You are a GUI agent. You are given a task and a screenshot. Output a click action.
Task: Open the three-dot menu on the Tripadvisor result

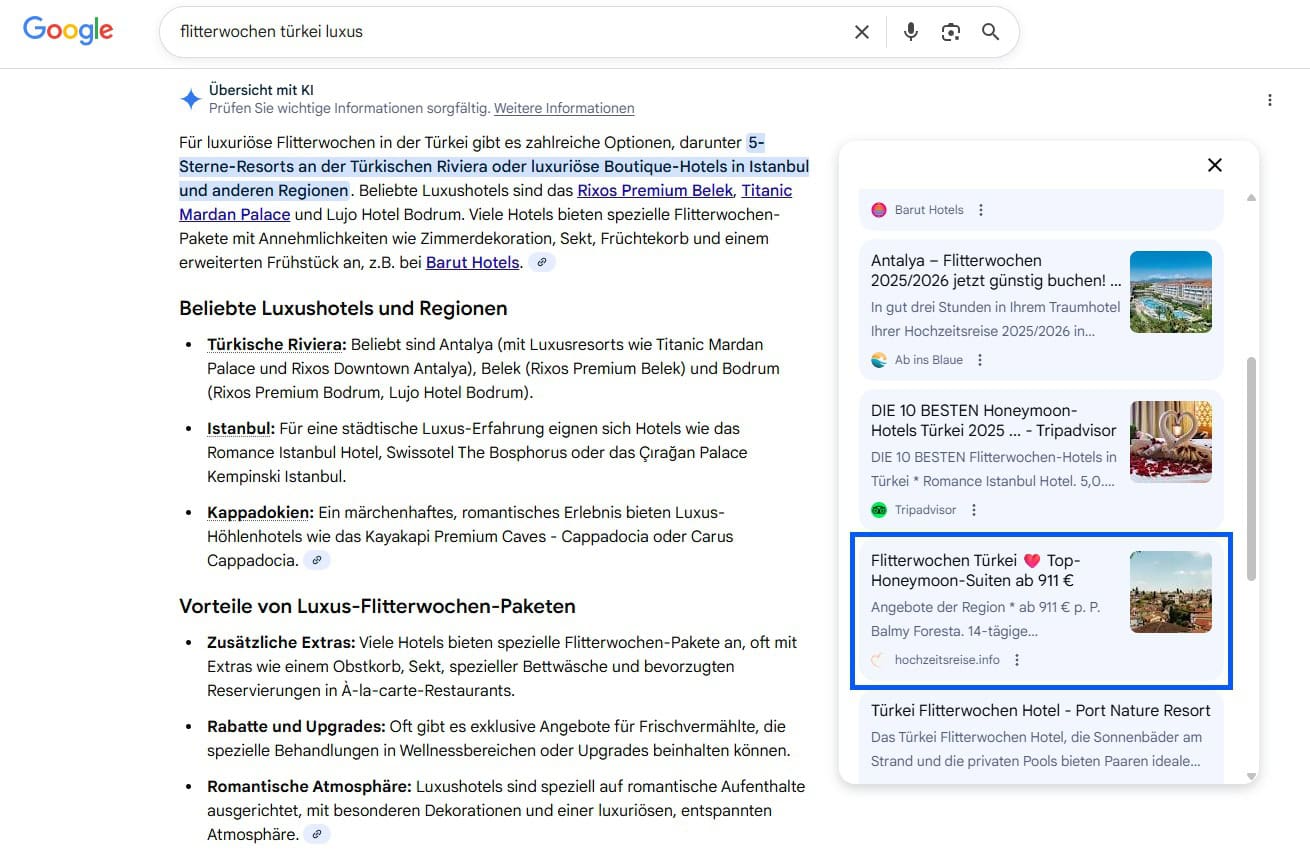973,510
